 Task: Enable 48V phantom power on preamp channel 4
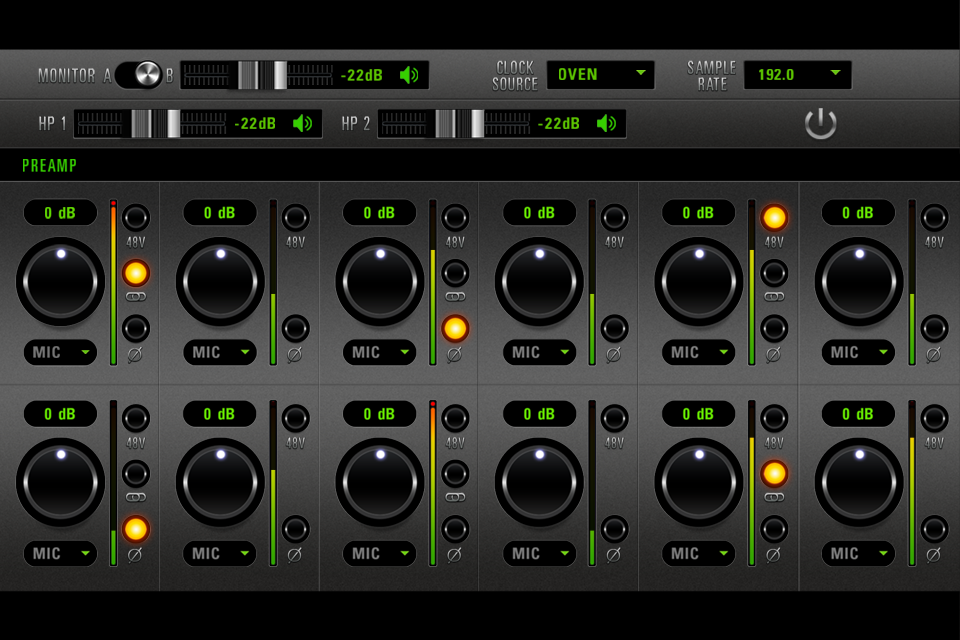click(x=615, y=217)
